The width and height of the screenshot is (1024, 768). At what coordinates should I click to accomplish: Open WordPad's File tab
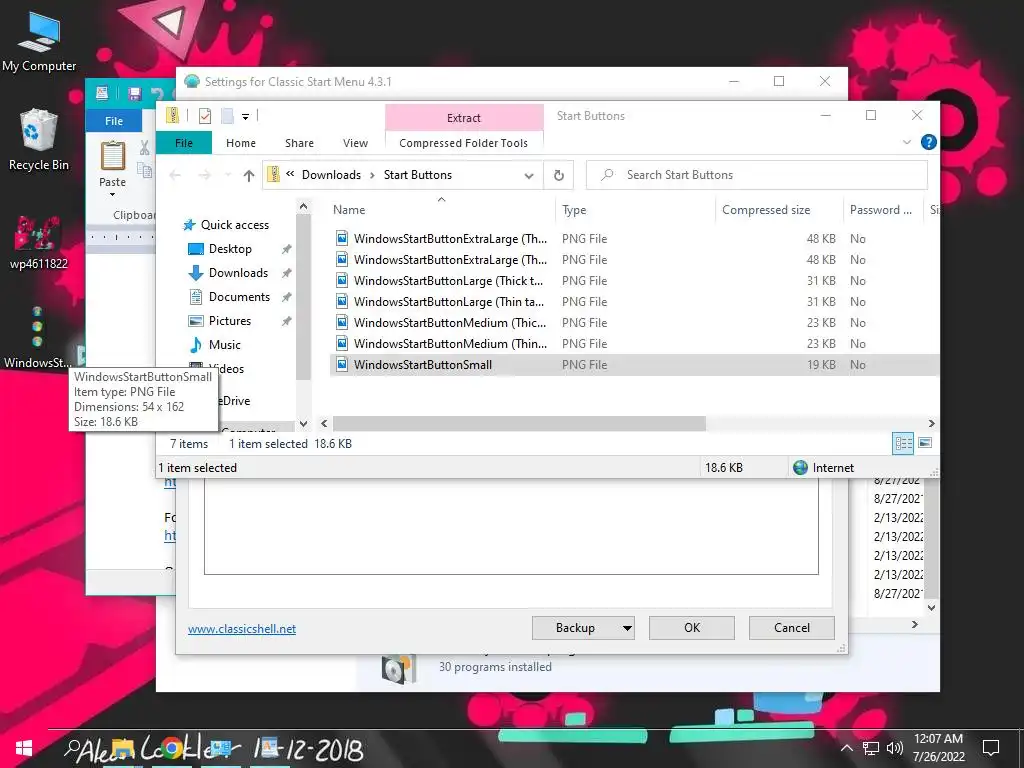click(114, 121)
